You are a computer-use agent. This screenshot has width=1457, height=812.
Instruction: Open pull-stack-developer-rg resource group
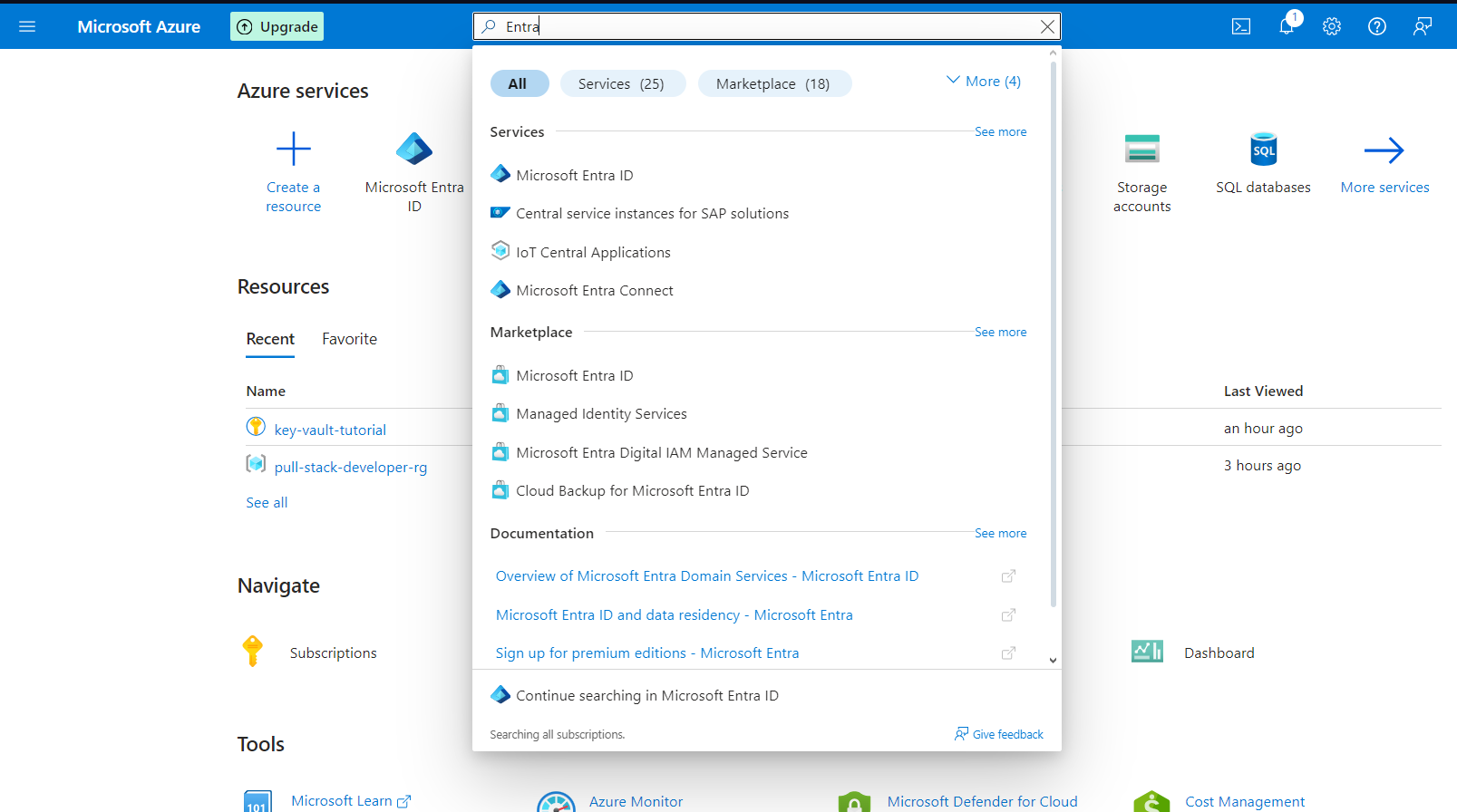[350, 467]
